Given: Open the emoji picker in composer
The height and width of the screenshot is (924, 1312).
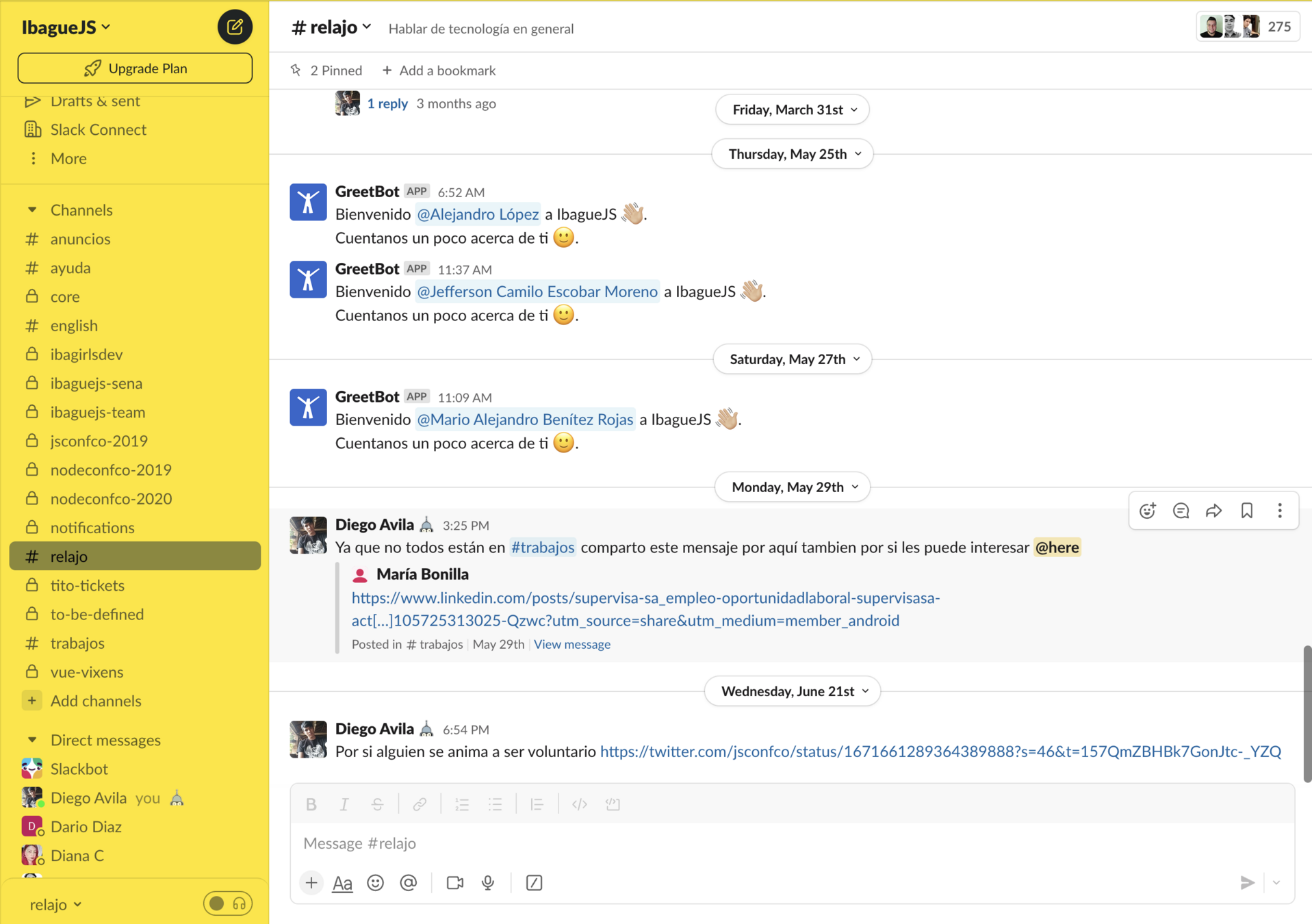Looking at the screenshot, I should coord(375,883).
